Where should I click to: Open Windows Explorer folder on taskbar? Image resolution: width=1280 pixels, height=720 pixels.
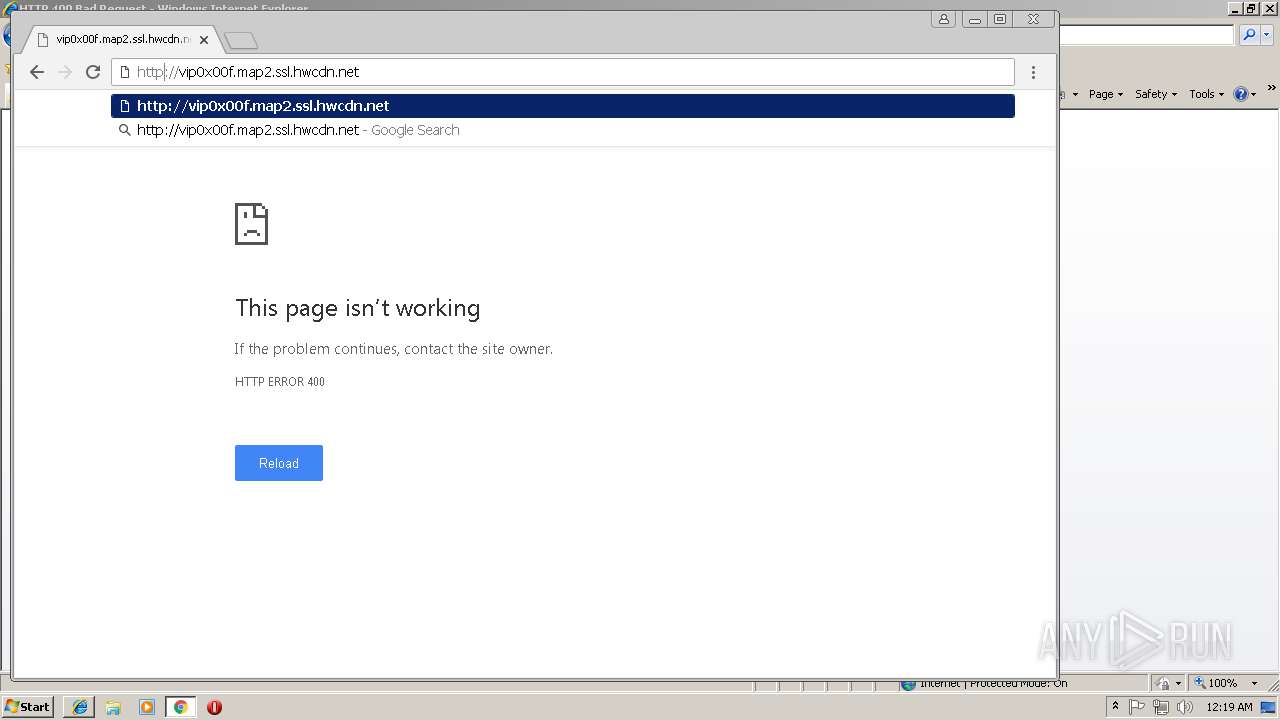[113, 707]
